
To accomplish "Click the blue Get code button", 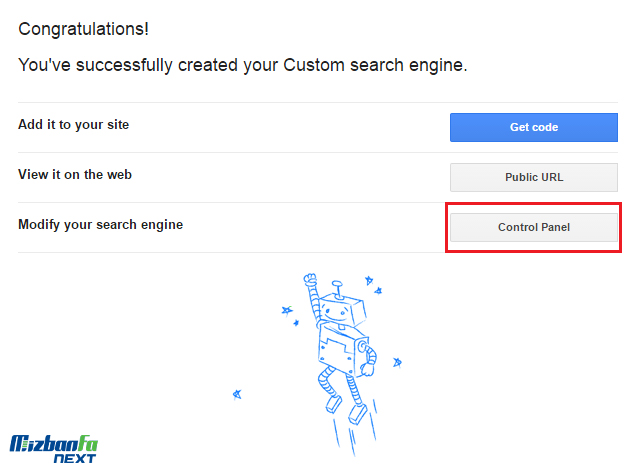I will (x=533, y=127).
